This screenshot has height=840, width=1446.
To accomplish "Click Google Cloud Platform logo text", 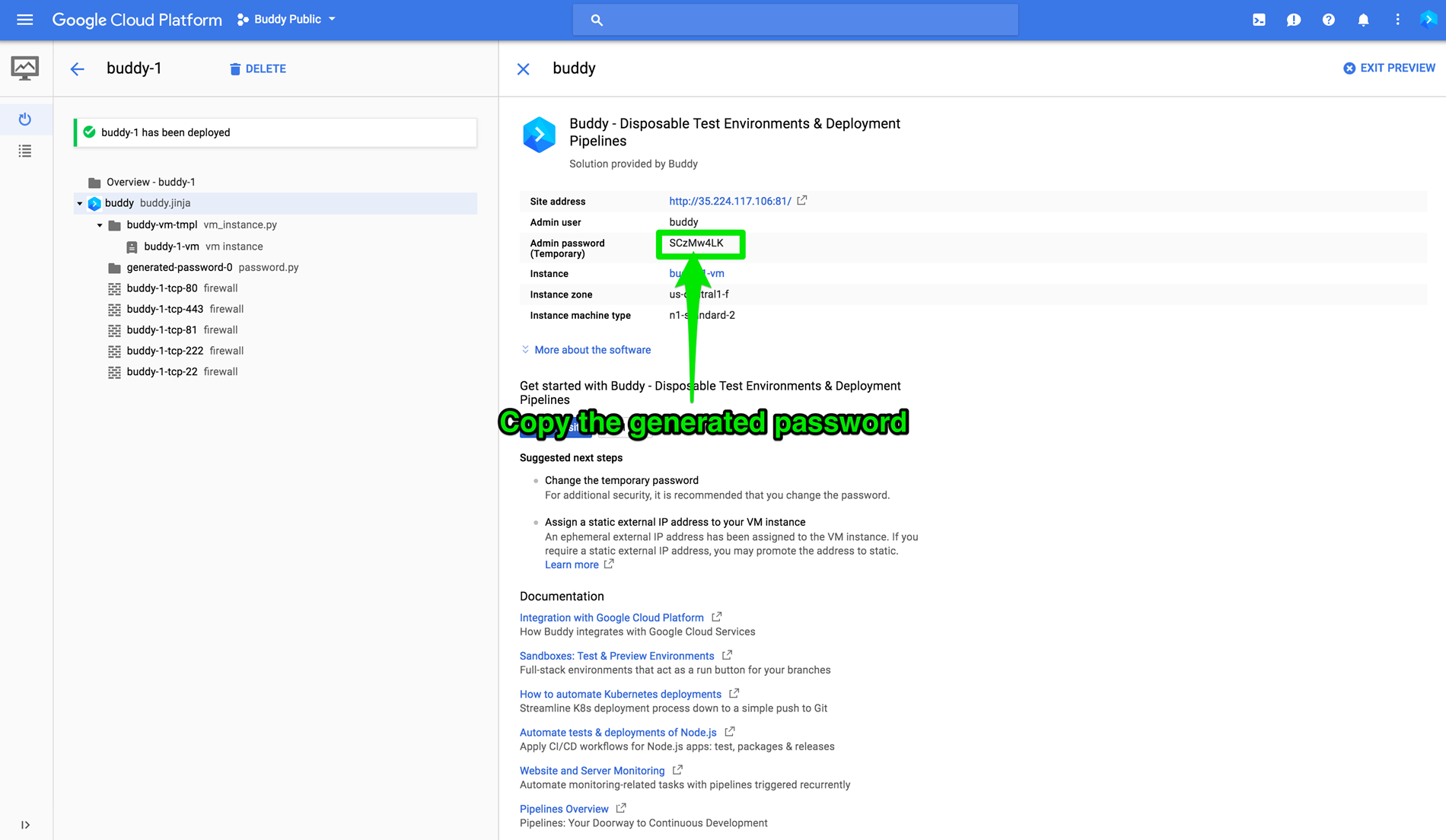I will (137, 20).
